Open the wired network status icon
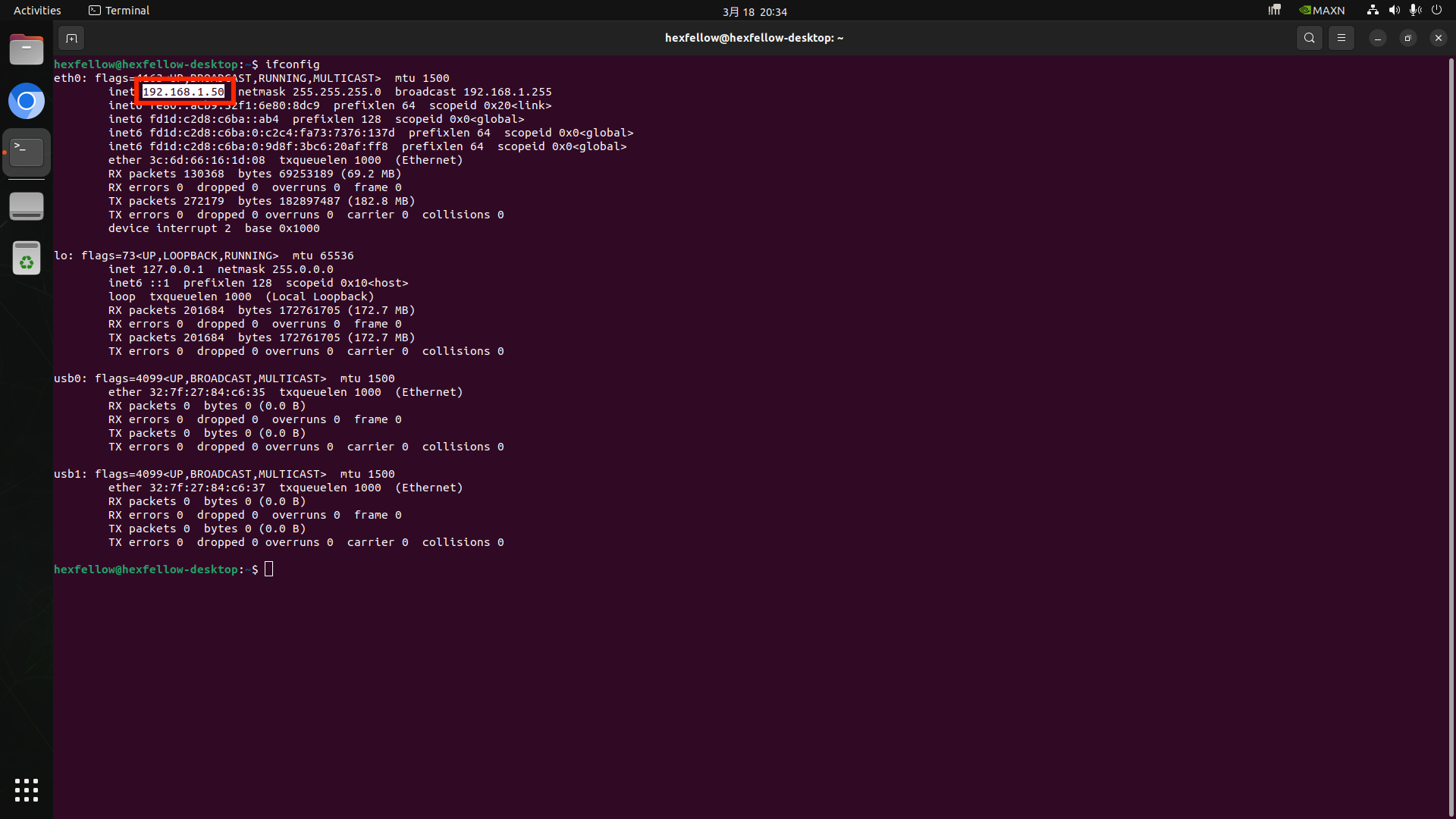Viewport: 1456px width, 819px height. [x=1373, y=11]
